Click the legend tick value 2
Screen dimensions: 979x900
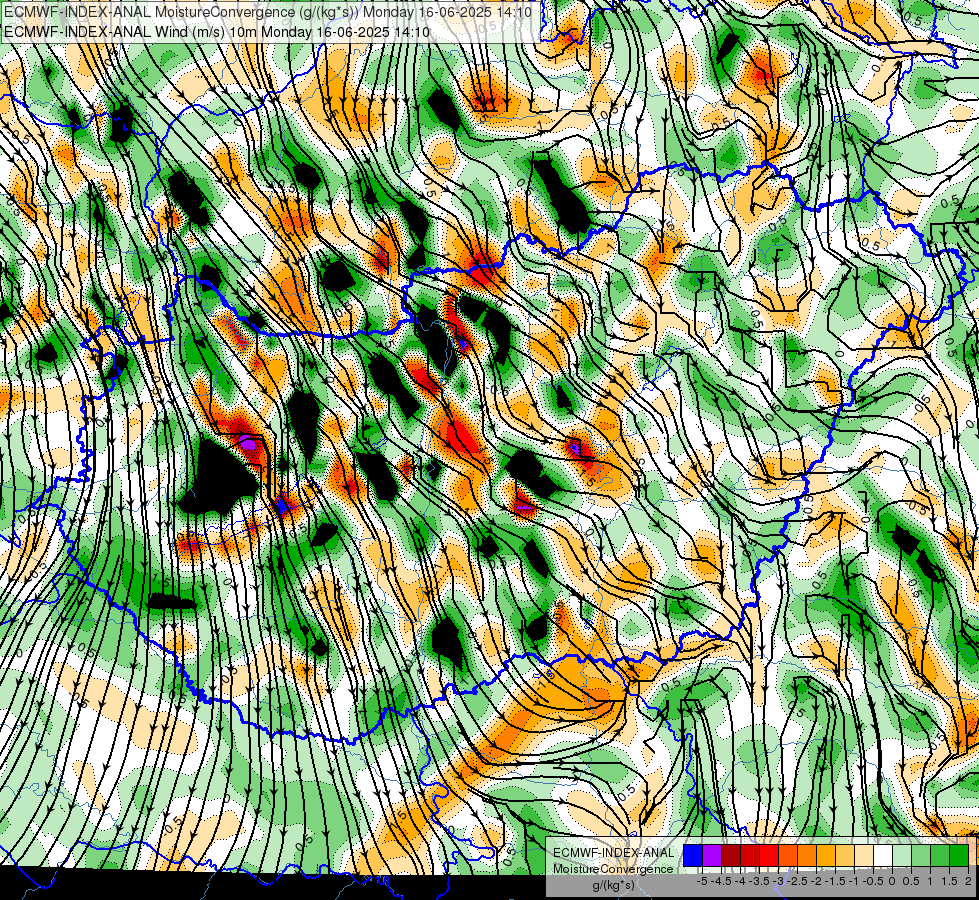[x=968, y=881]
